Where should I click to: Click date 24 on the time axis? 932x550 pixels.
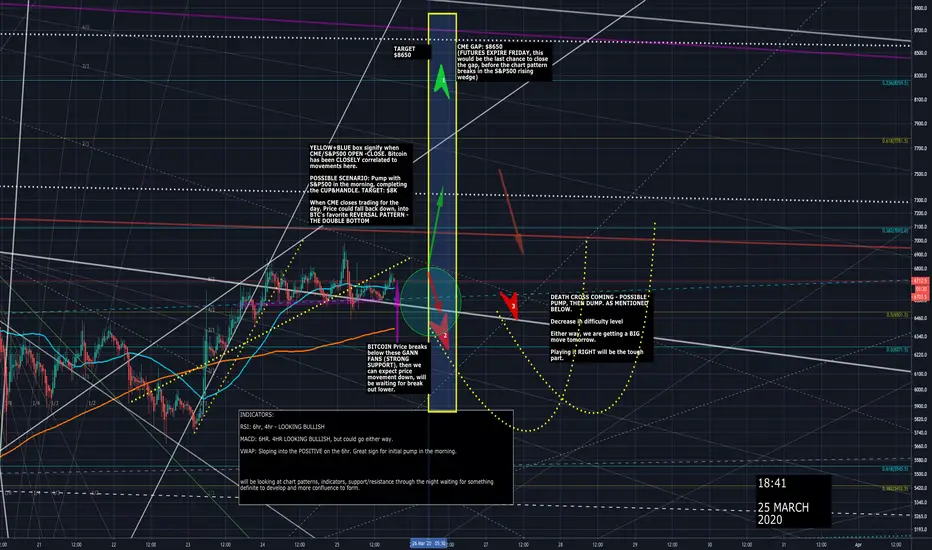click(262, 544)
